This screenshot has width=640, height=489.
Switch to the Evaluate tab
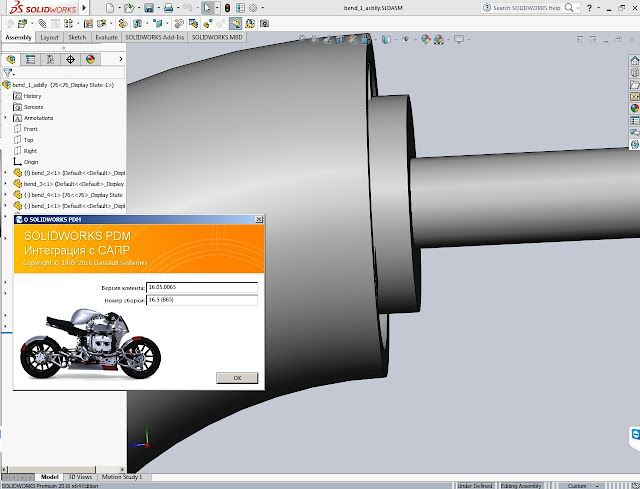(x=106, y=37)
